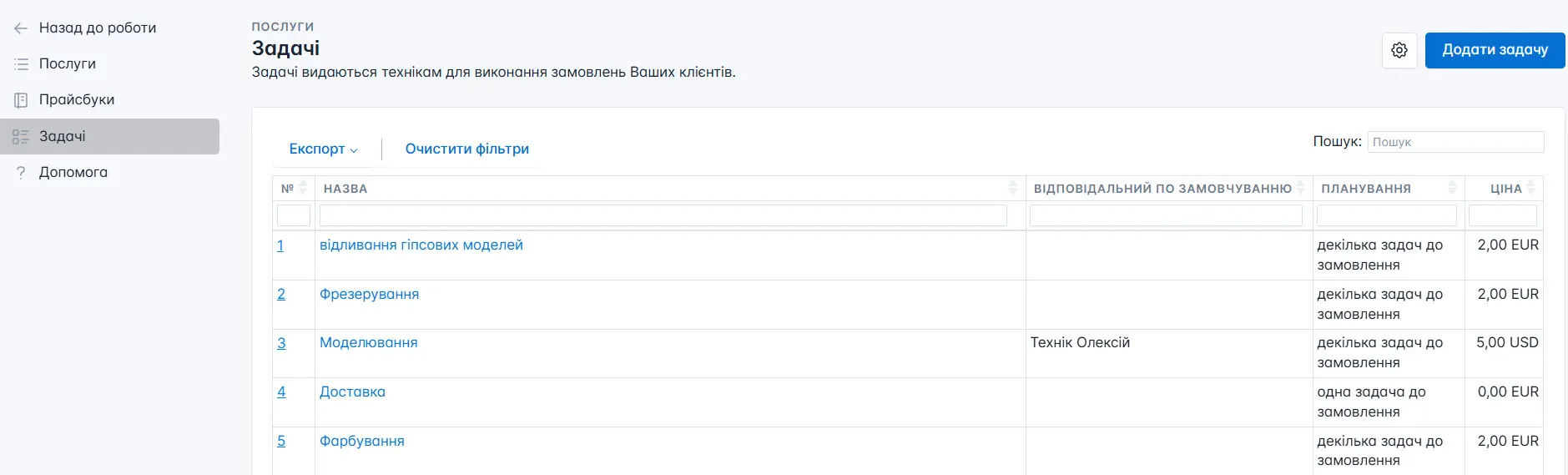
Task: Focus the Пошук search field
Action: coord(1455,143)
